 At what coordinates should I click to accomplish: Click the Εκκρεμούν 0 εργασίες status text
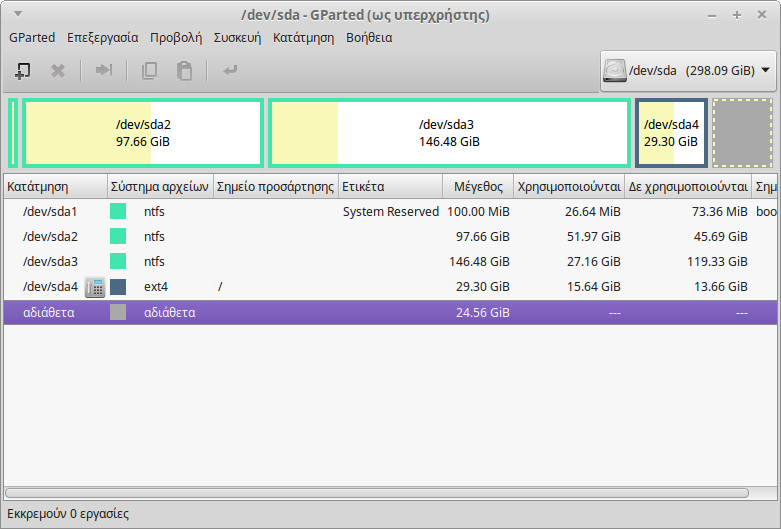tap(68, 514)
